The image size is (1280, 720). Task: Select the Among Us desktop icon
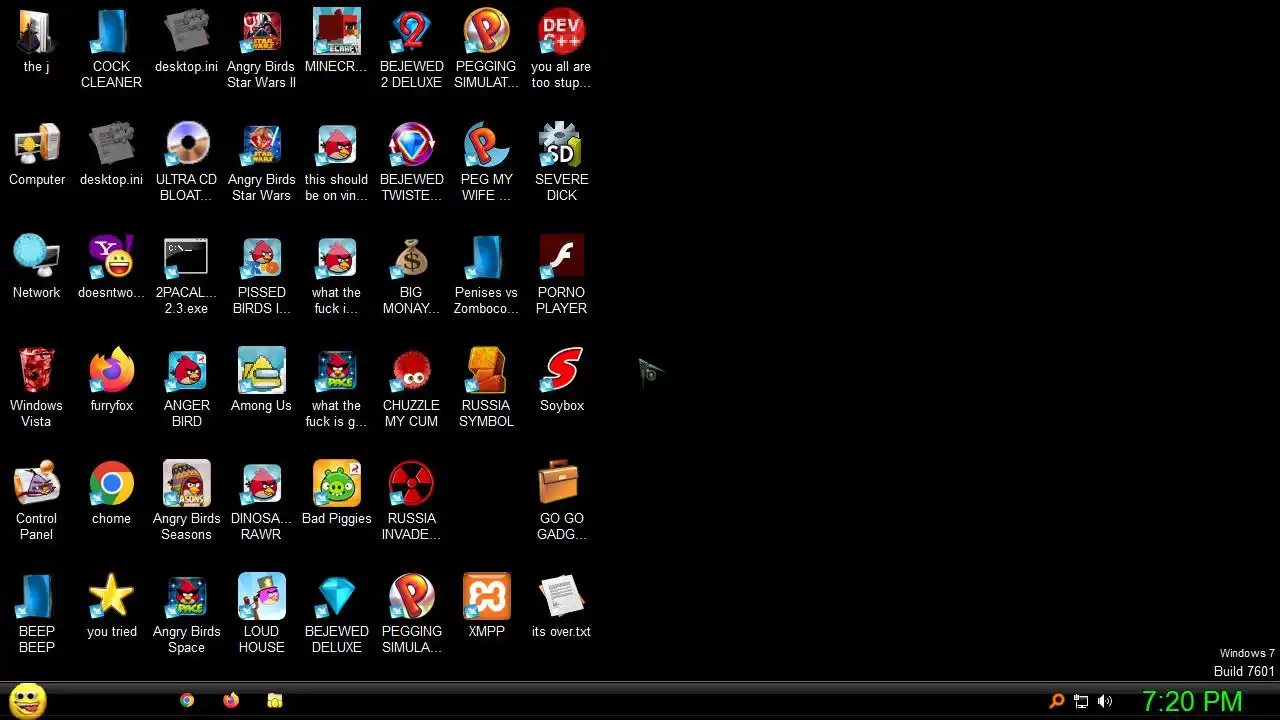click(261, 371)
